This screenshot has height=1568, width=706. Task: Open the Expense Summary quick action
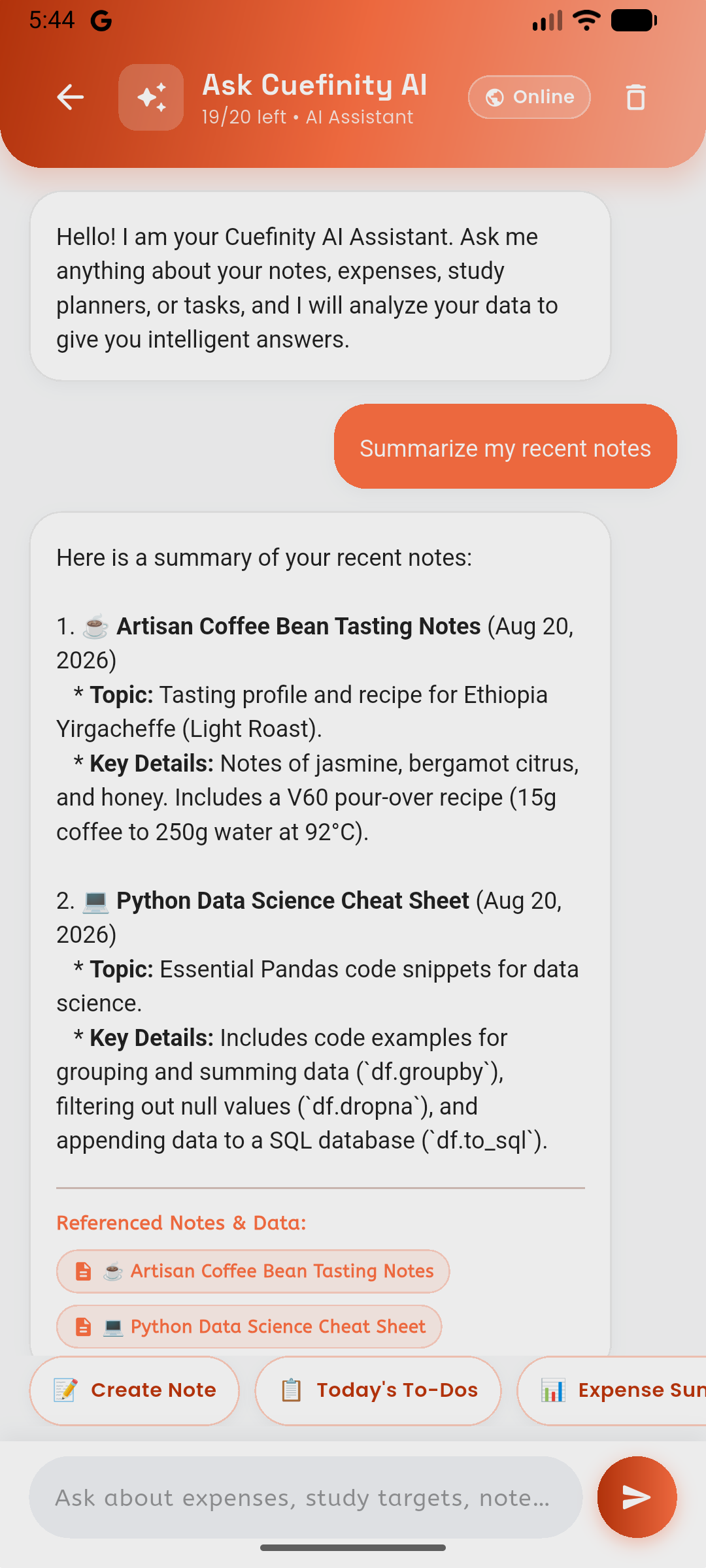click(612, 1390)
